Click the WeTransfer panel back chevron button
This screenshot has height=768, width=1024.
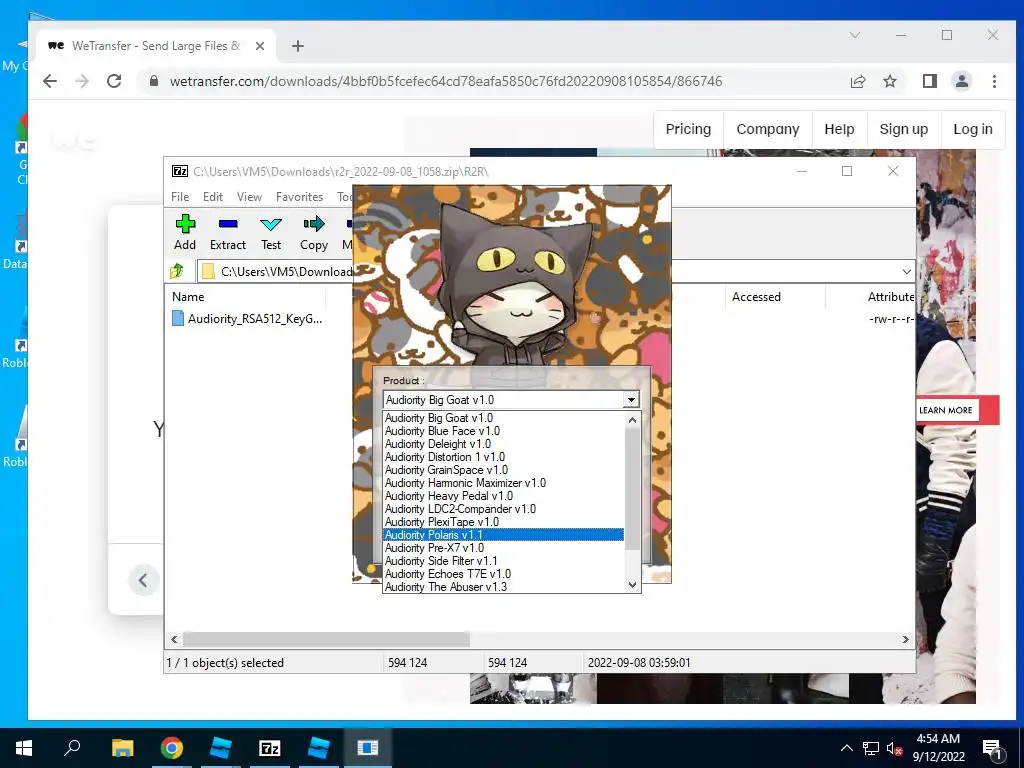coord(143,580)
